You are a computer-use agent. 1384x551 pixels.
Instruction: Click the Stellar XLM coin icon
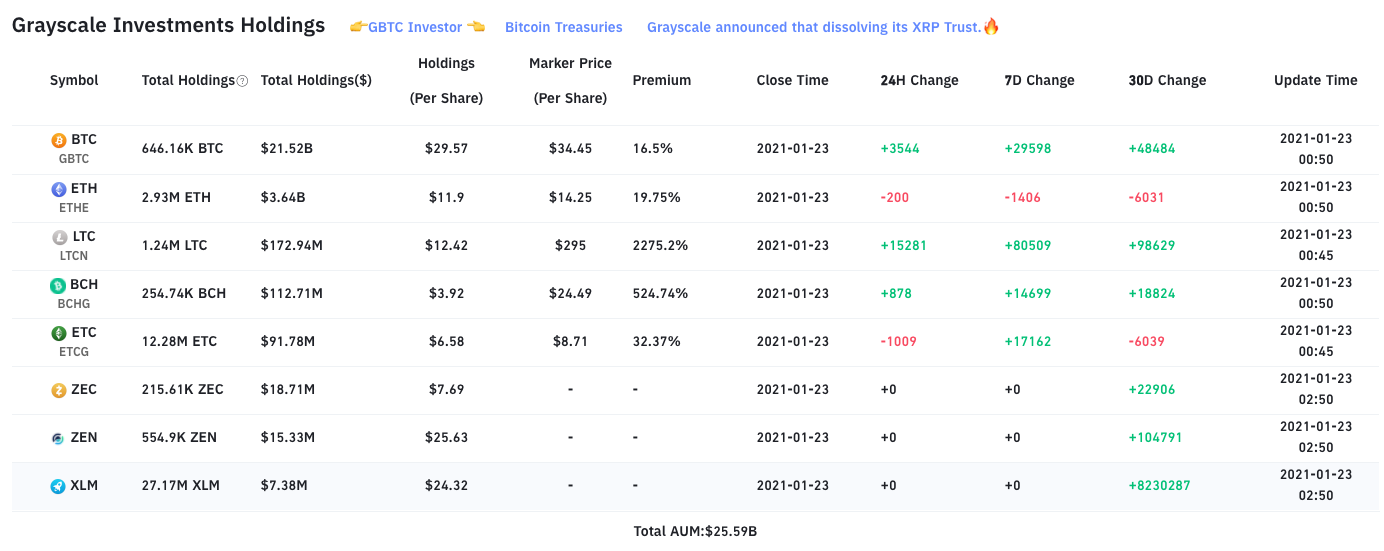tap(58, 486)
